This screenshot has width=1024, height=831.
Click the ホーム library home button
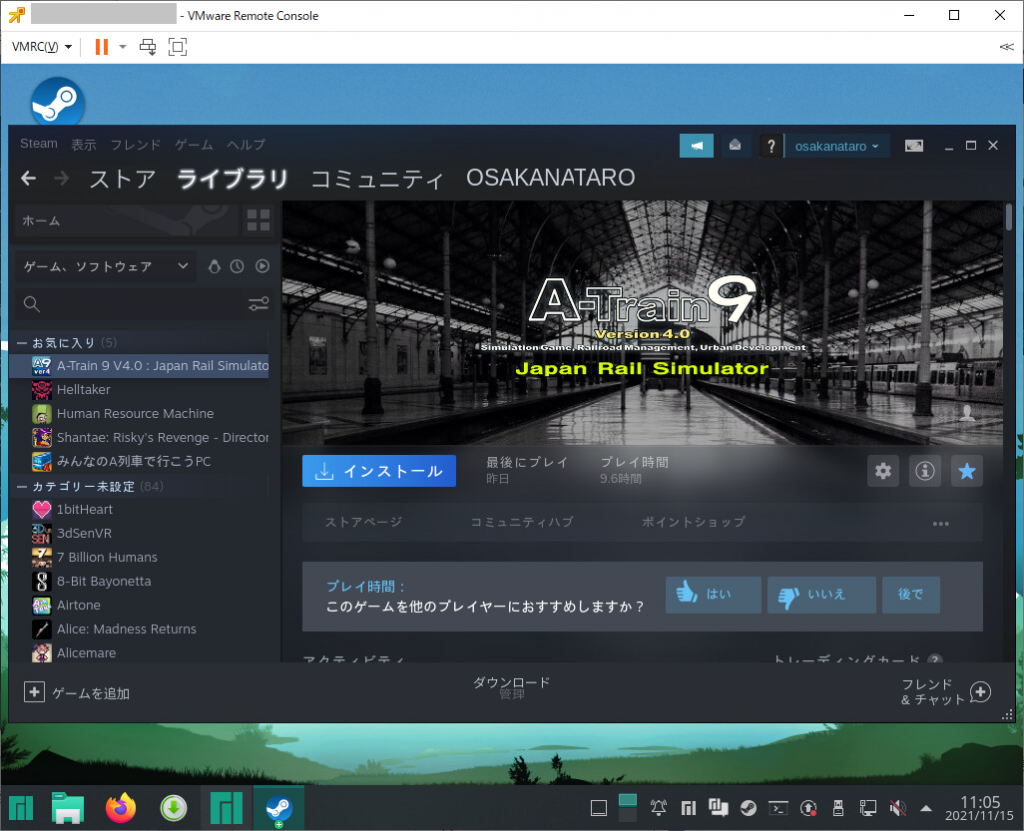click(x=127, y=220)
